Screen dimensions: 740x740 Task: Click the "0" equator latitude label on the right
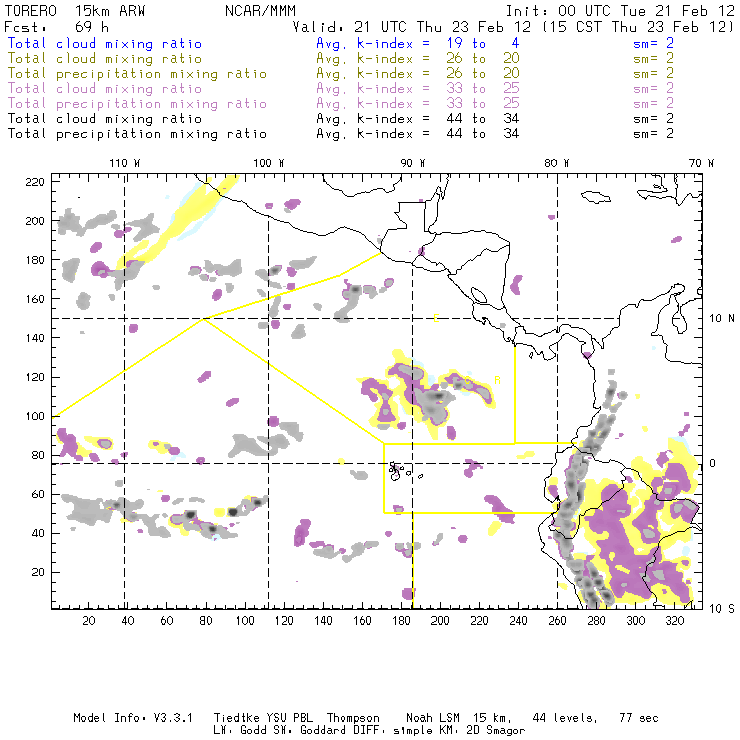pos(713,463)
